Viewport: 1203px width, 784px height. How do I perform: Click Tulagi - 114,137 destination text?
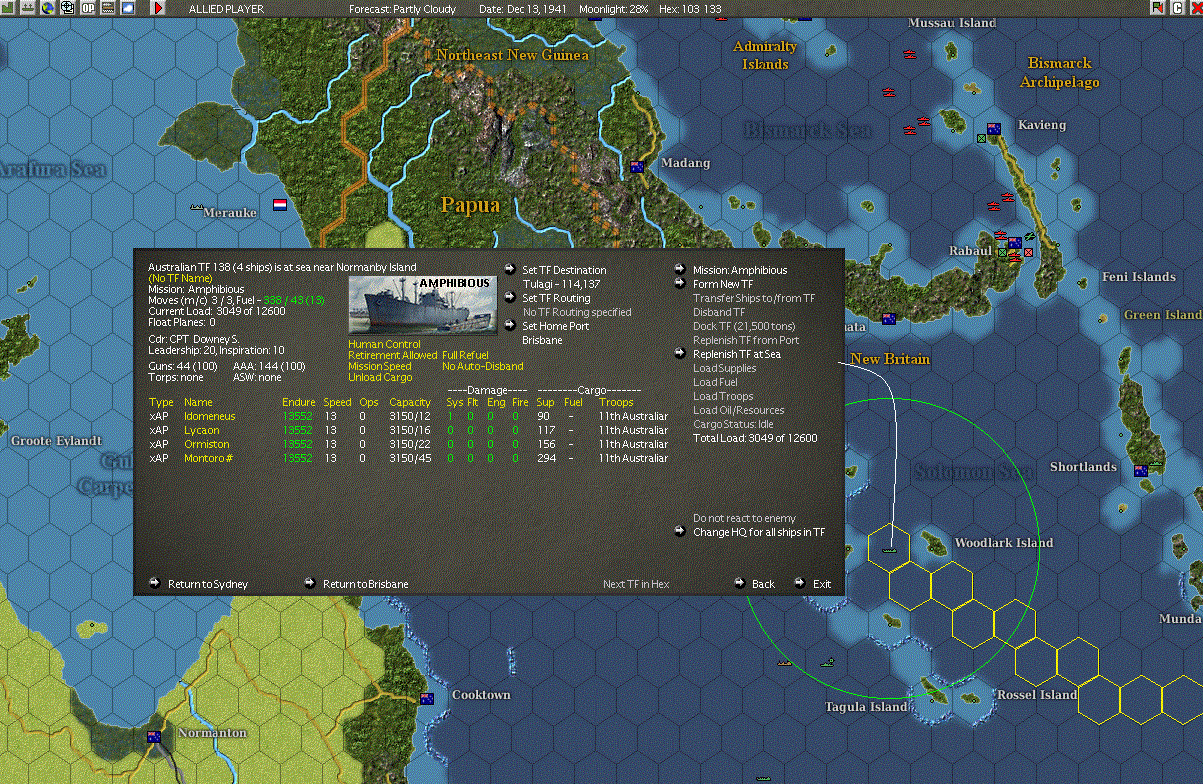(x=563, y=284)
